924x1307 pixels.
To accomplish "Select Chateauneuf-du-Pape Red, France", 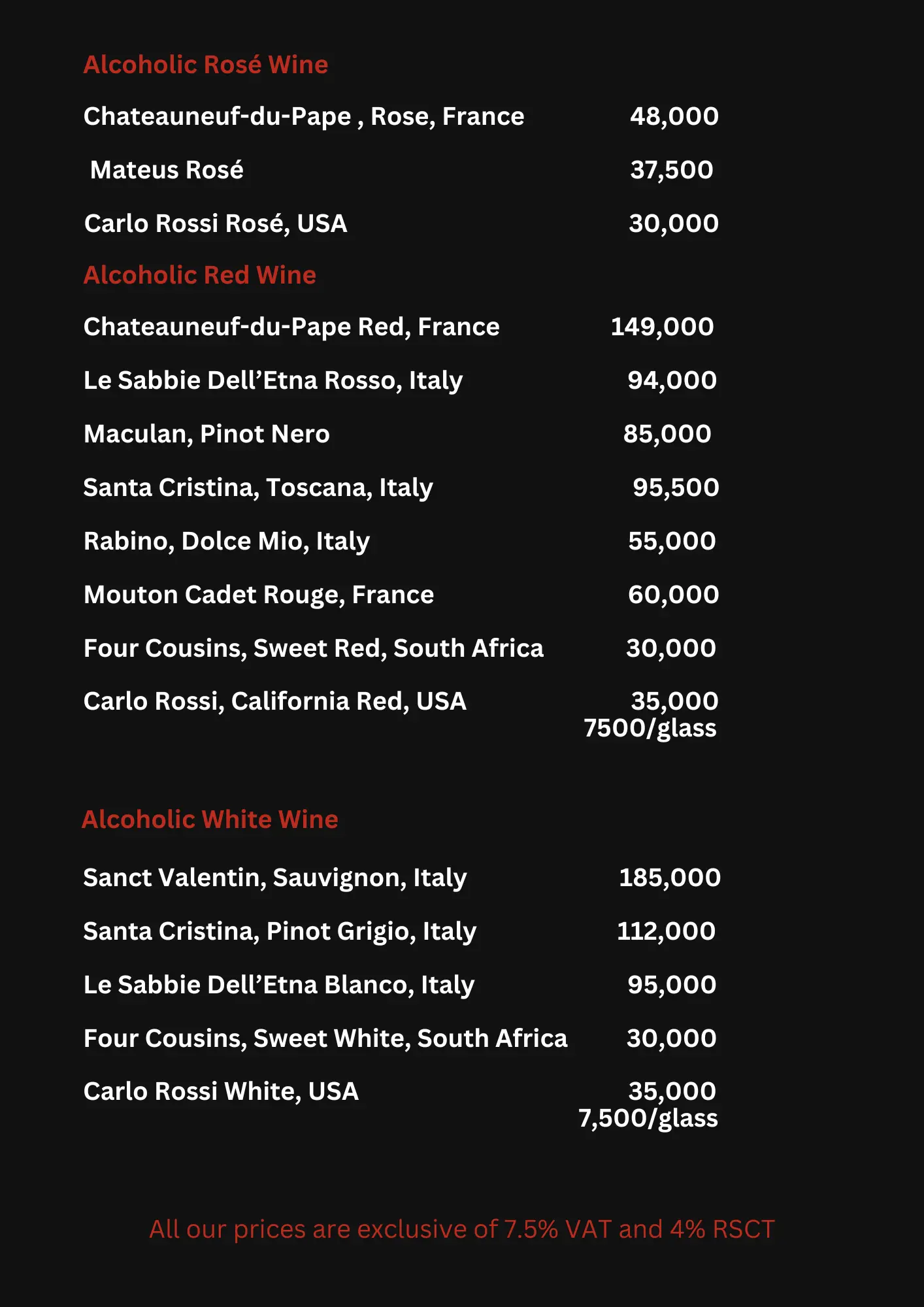I will [x=291, y=327].
